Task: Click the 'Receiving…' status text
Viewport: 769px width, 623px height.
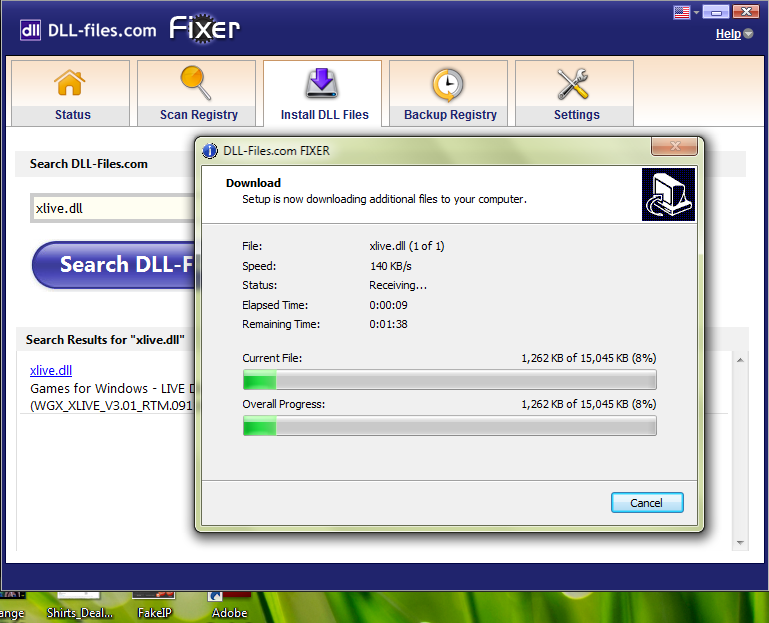Action: pos(398,286)
